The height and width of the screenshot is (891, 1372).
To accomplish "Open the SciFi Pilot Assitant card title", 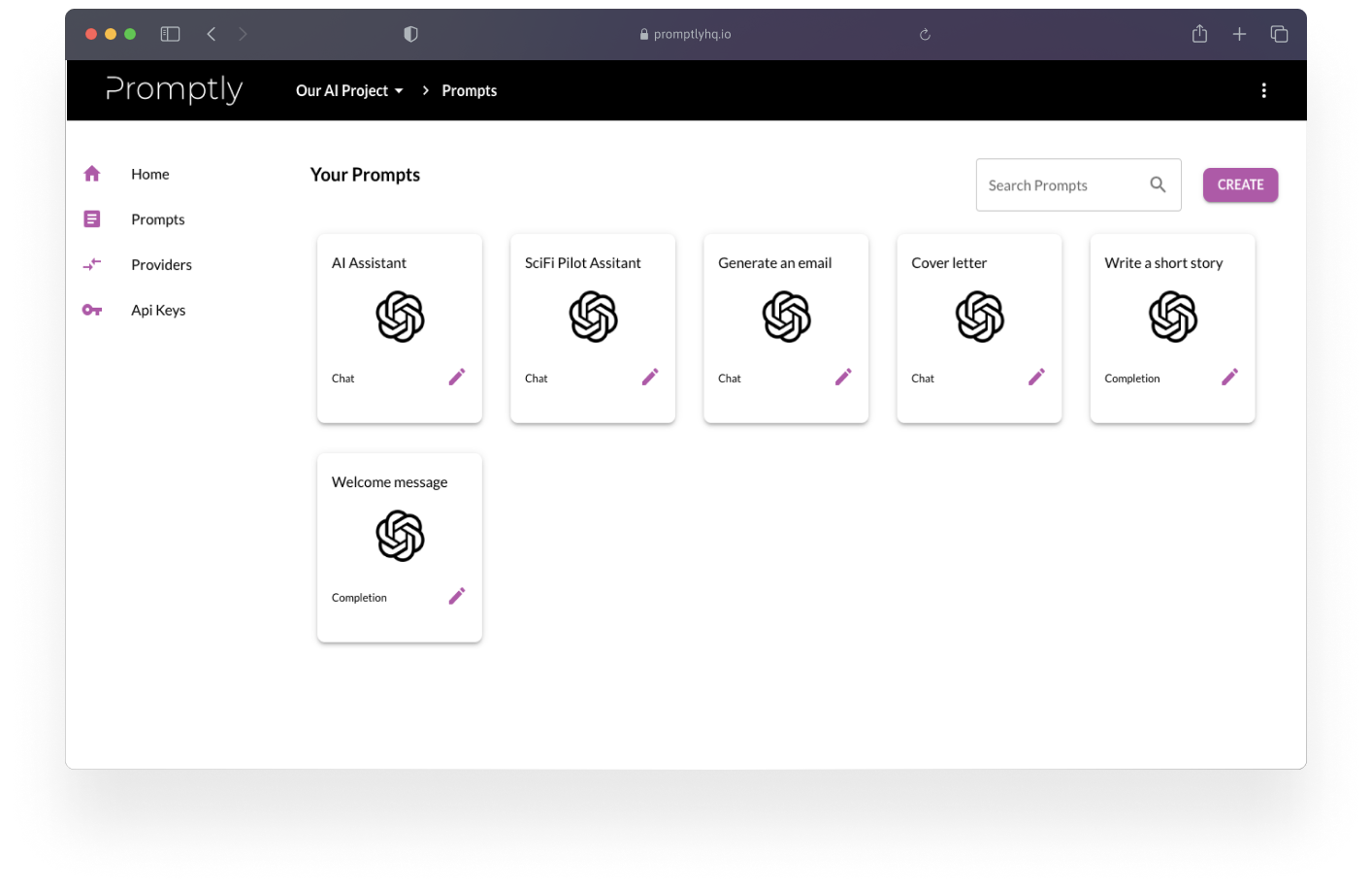I will point(583,263).
